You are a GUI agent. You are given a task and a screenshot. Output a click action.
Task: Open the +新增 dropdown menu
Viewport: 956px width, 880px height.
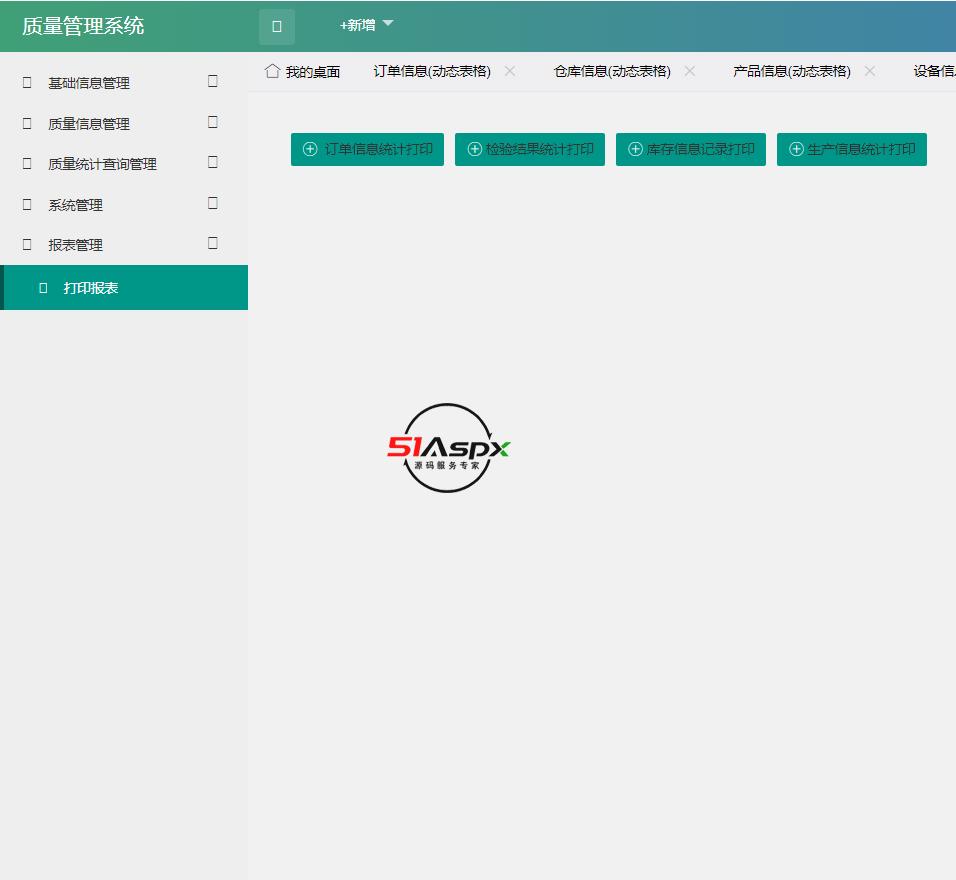coord(365,25)
